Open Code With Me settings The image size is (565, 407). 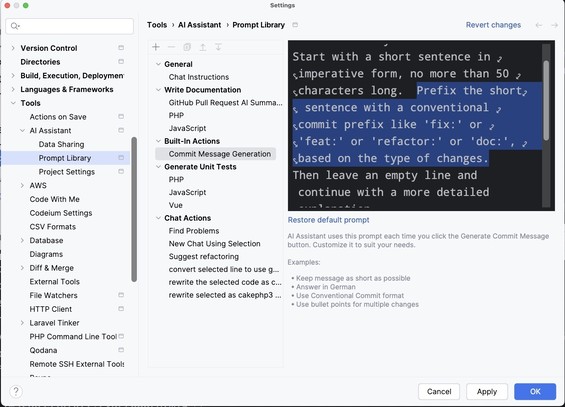54,199
